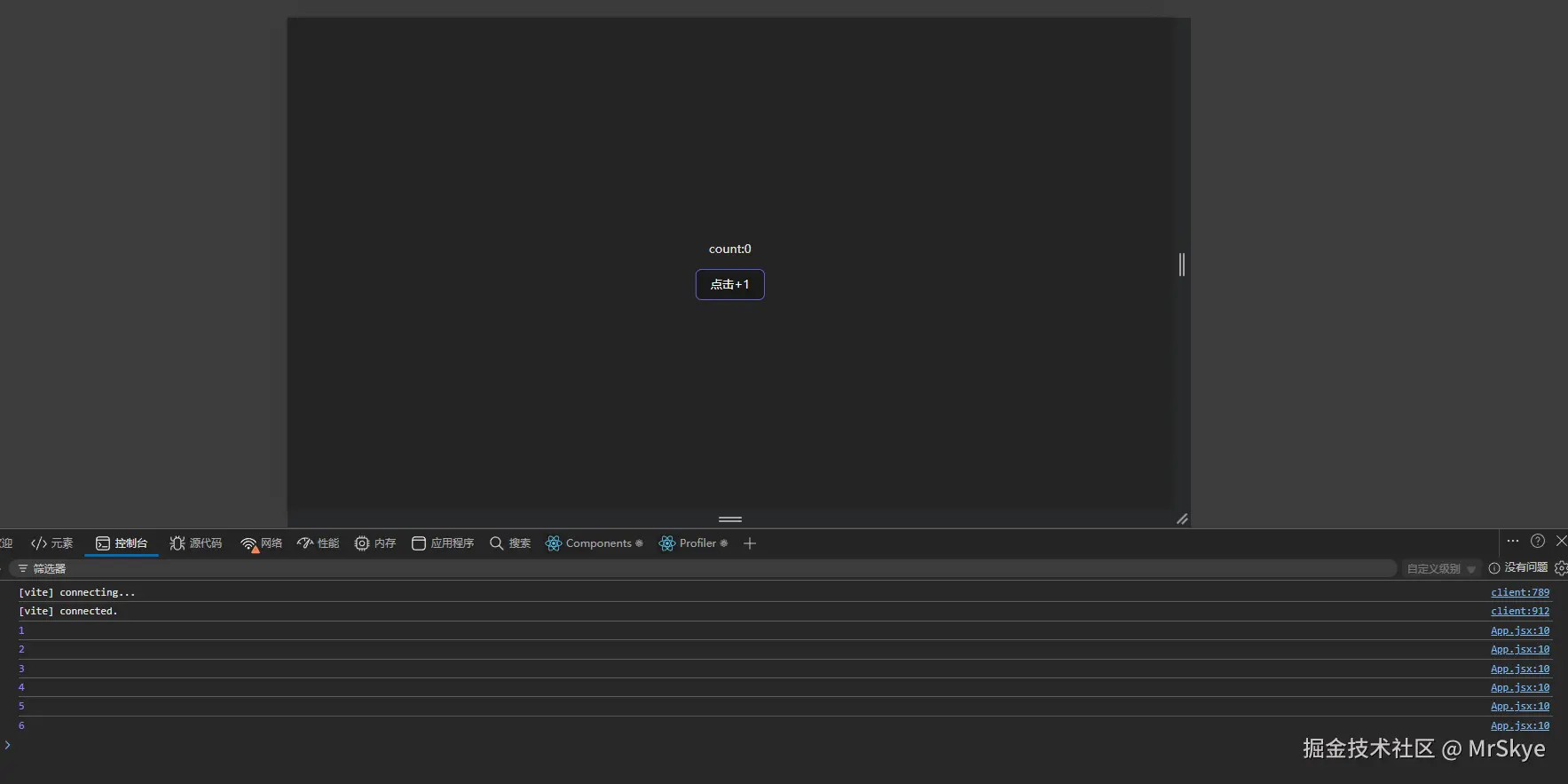Switch to the 控制台 console tab
This screenshot has width=1568, height=784.
pyautogui.click(x=122, y=543)
